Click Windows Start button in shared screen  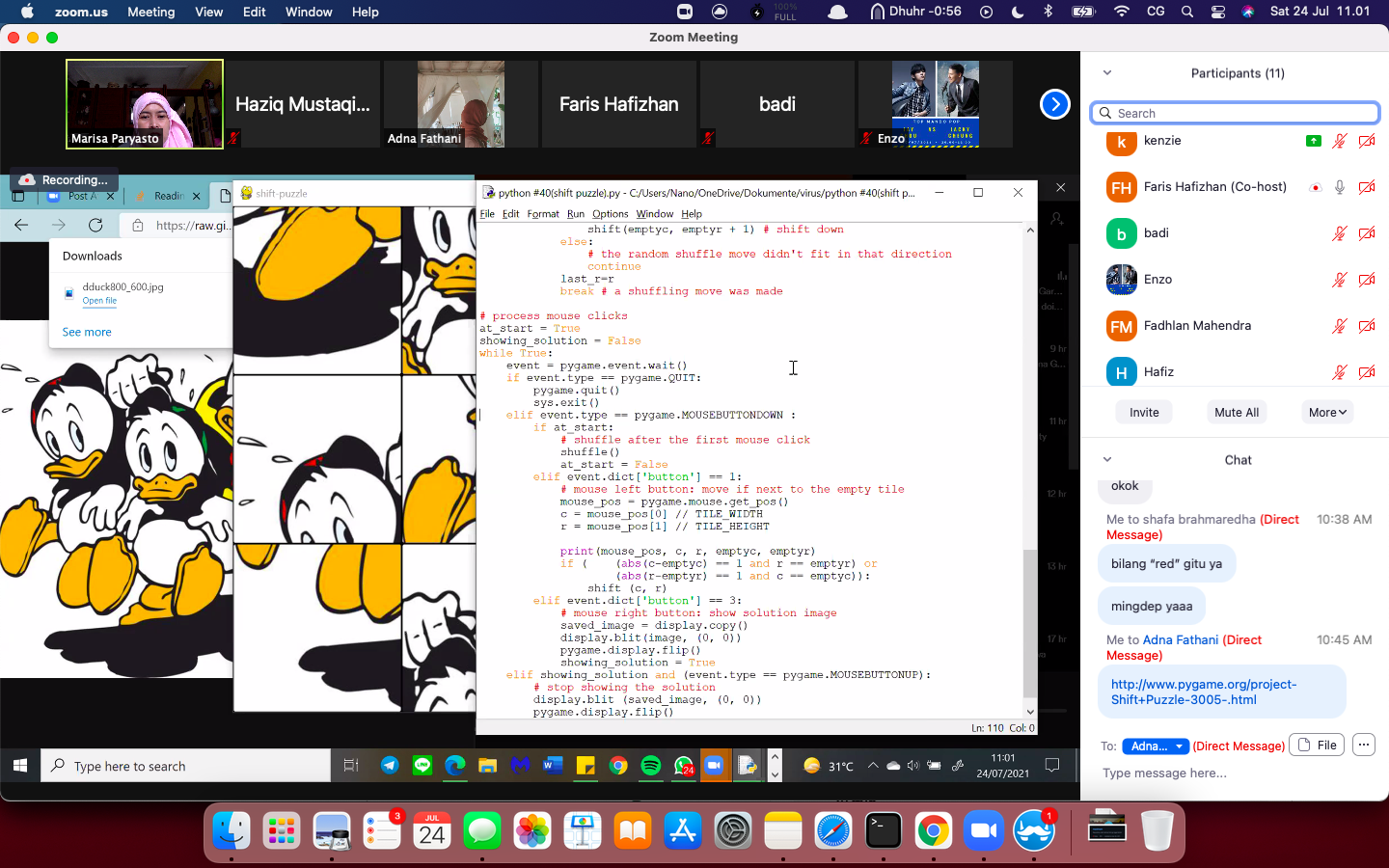point(20,766)
